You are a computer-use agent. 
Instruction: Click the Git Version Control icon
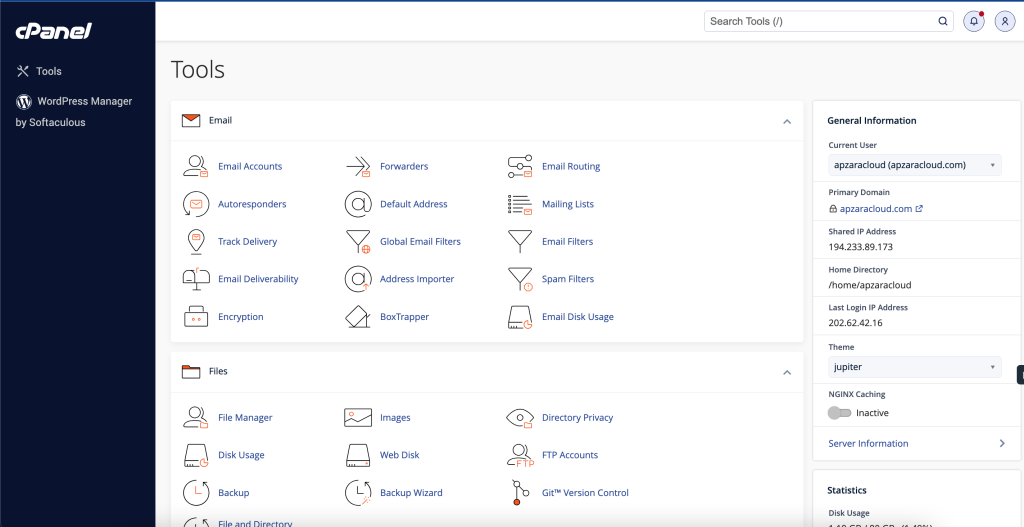[520, 493]
